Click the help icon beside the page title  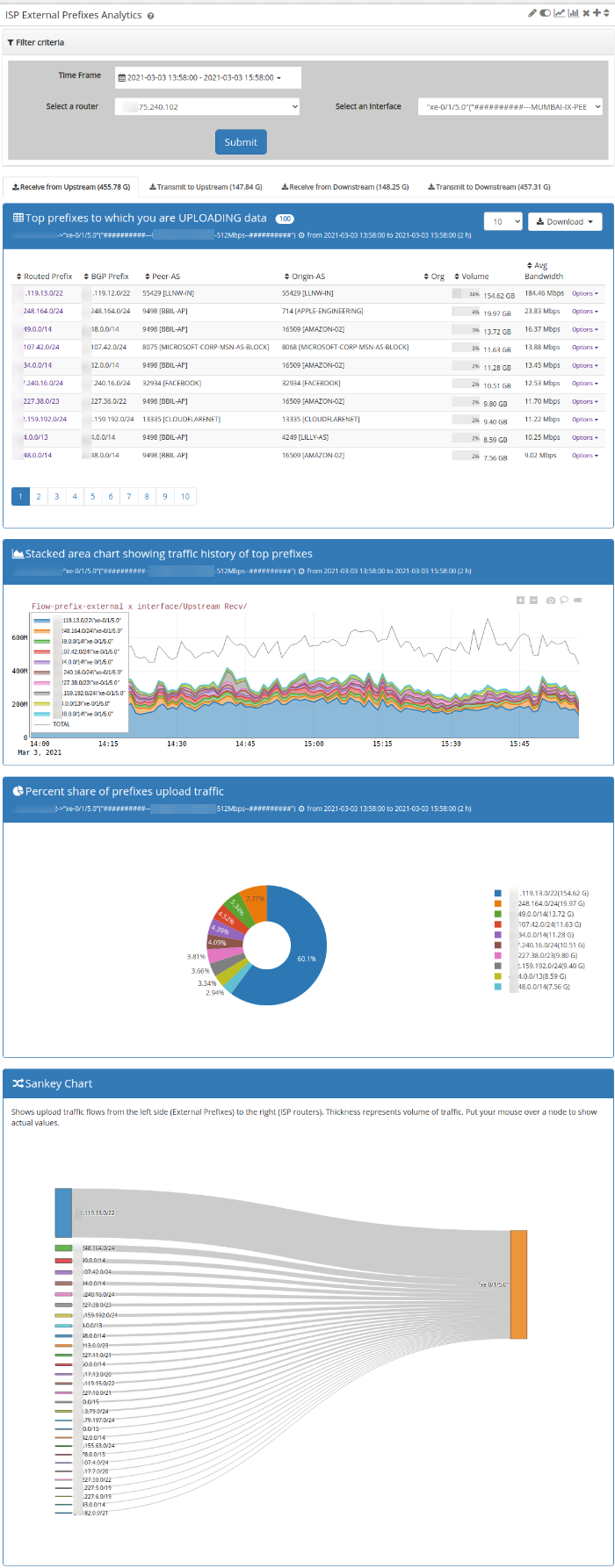[x=150, y=16]
